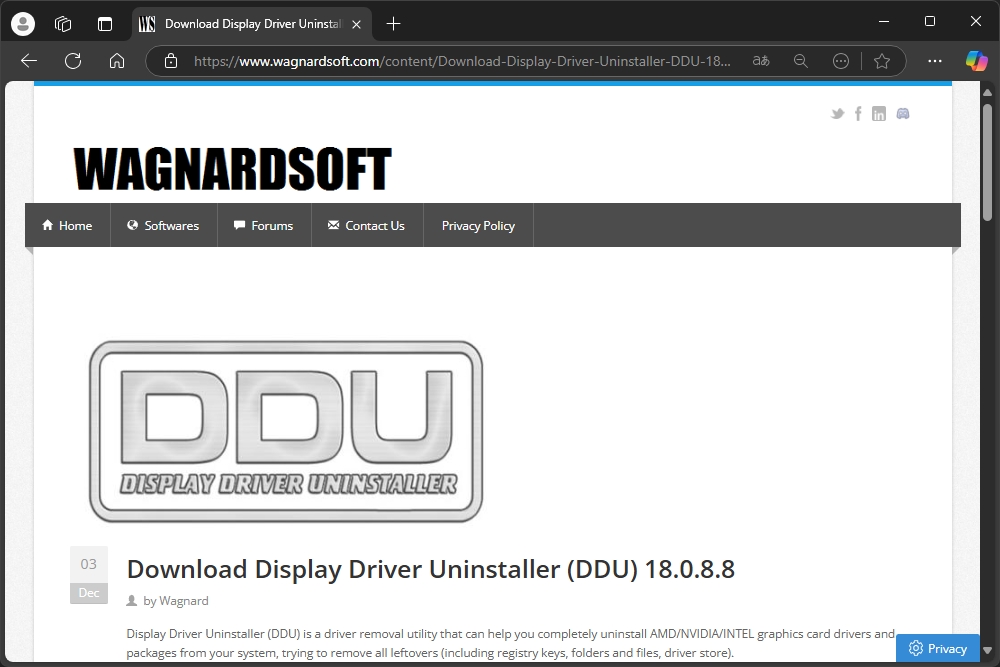Viewport: 1000px width, 667px height.
Task: Open Wagnardsoft Twitter page
Action: pos(837,114)
